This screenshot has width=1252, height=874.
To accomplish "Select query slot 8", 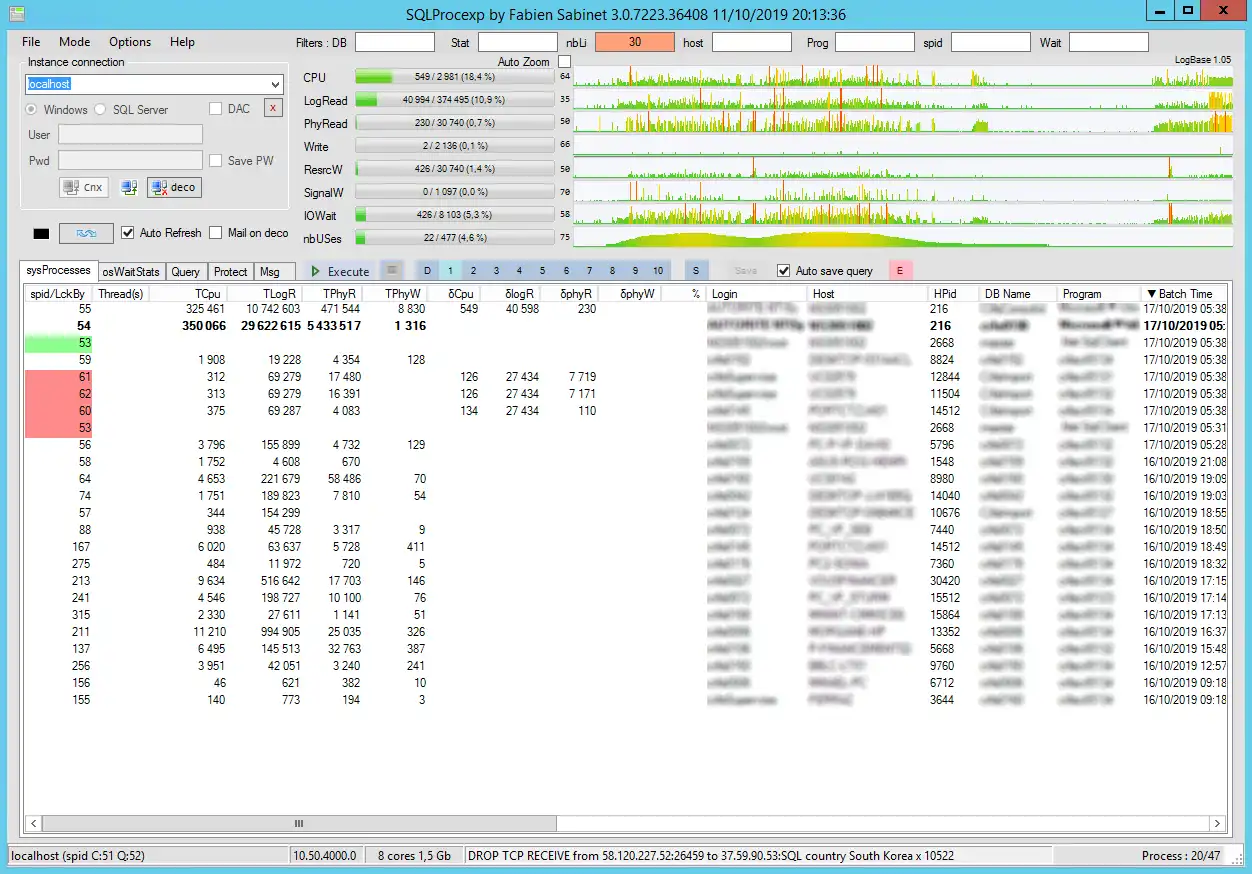I will [612, 271].
